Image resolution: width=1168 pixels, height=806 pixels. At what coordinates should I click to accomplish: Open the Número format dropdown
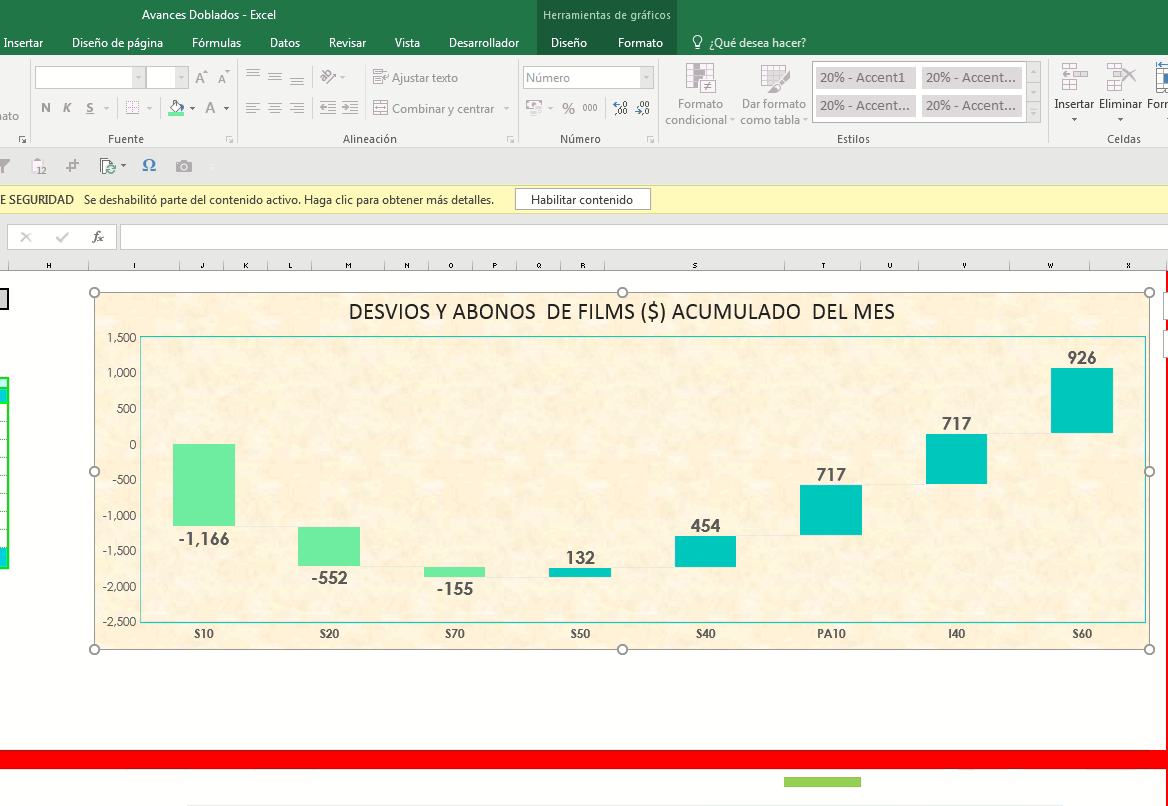(646, 78)
